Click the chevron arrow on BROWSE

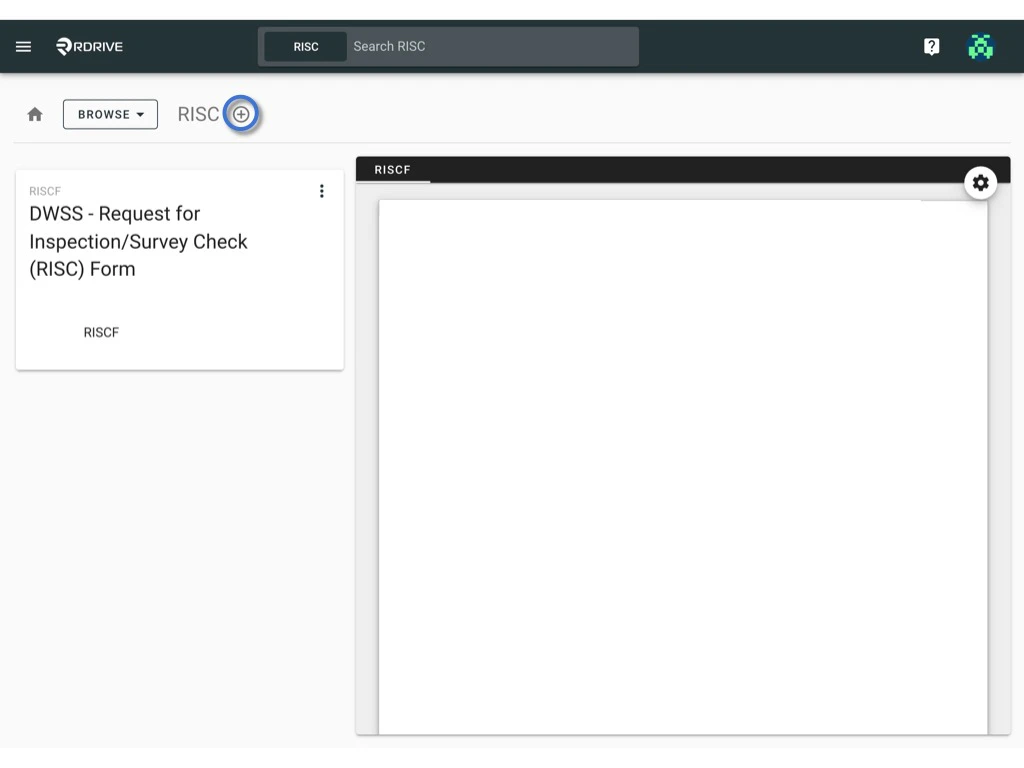coord(140,114)
